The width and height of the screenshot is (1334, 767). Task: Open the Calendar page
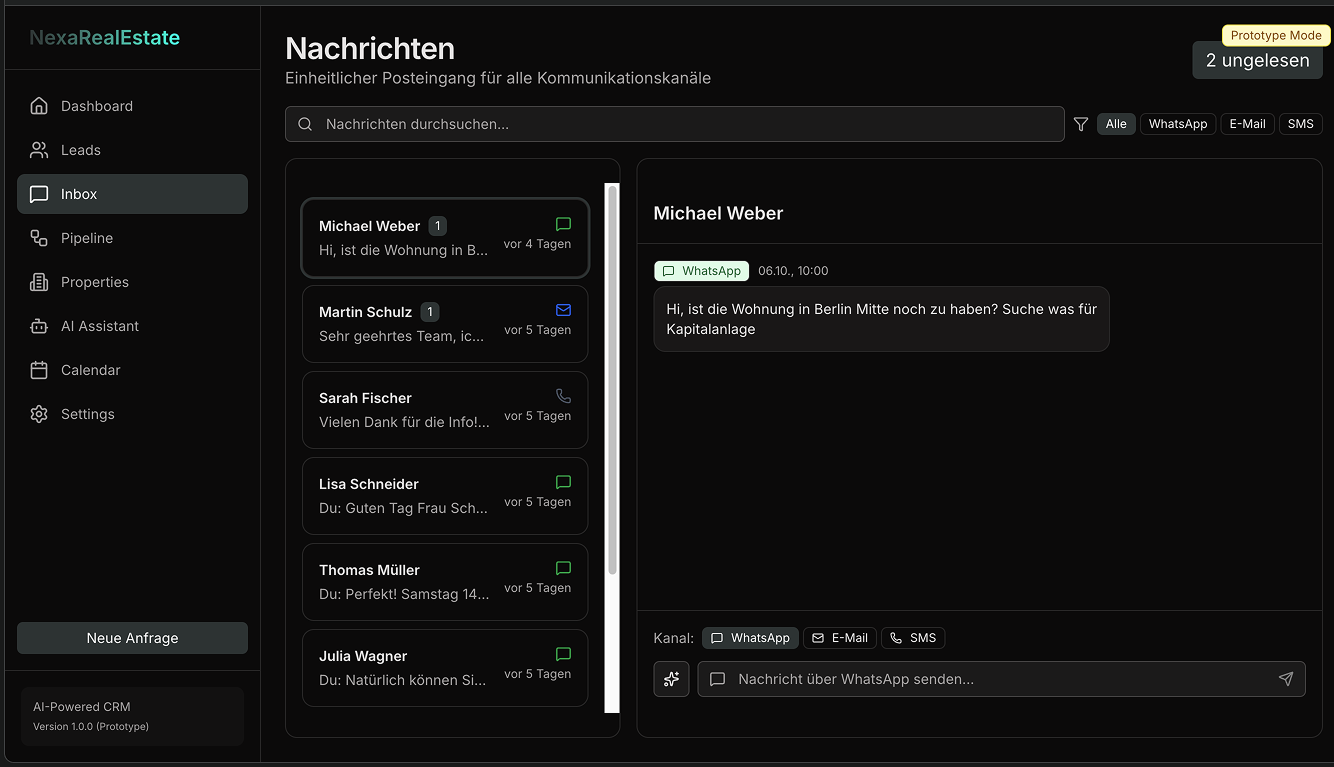[x=90, y=370]
